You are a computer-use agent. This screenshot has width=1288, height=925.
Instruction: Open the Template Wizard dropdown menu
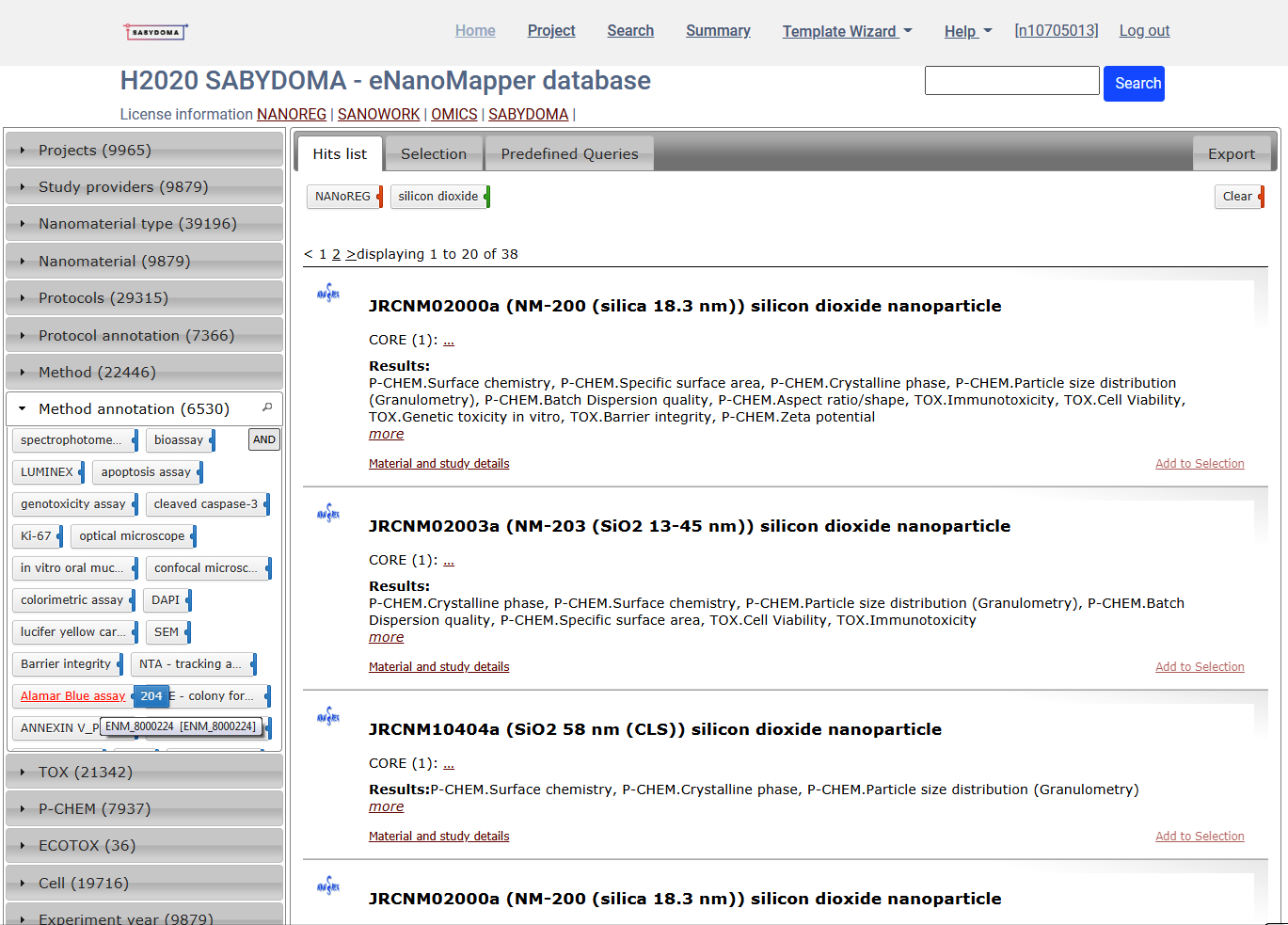point(847,31)
